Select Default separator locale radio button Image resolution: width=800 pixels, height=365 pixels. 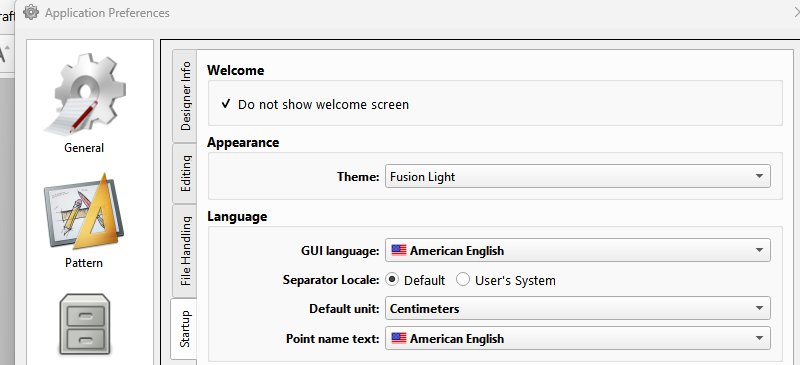click(x=392, y=280)
